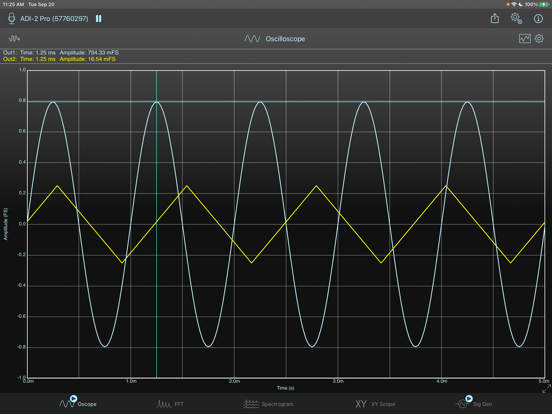Tap the Wi-Fi status icon
This screenshot has height=414, width=552.
pos(514,4)
